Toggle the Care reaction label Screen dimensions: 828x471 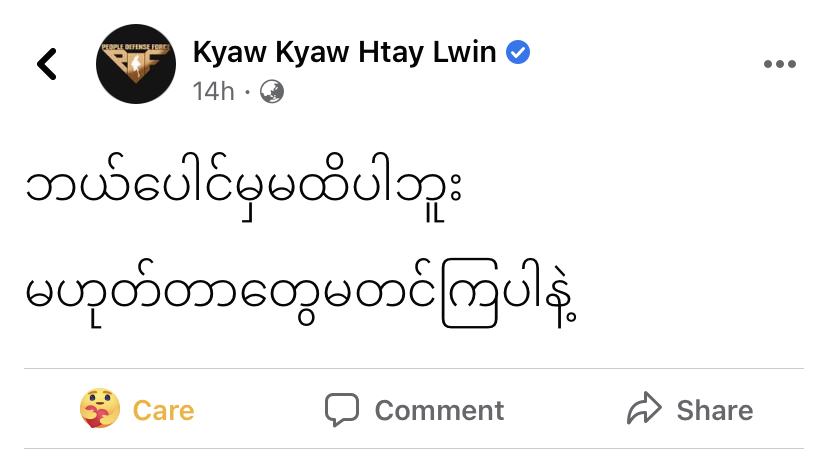163,410
